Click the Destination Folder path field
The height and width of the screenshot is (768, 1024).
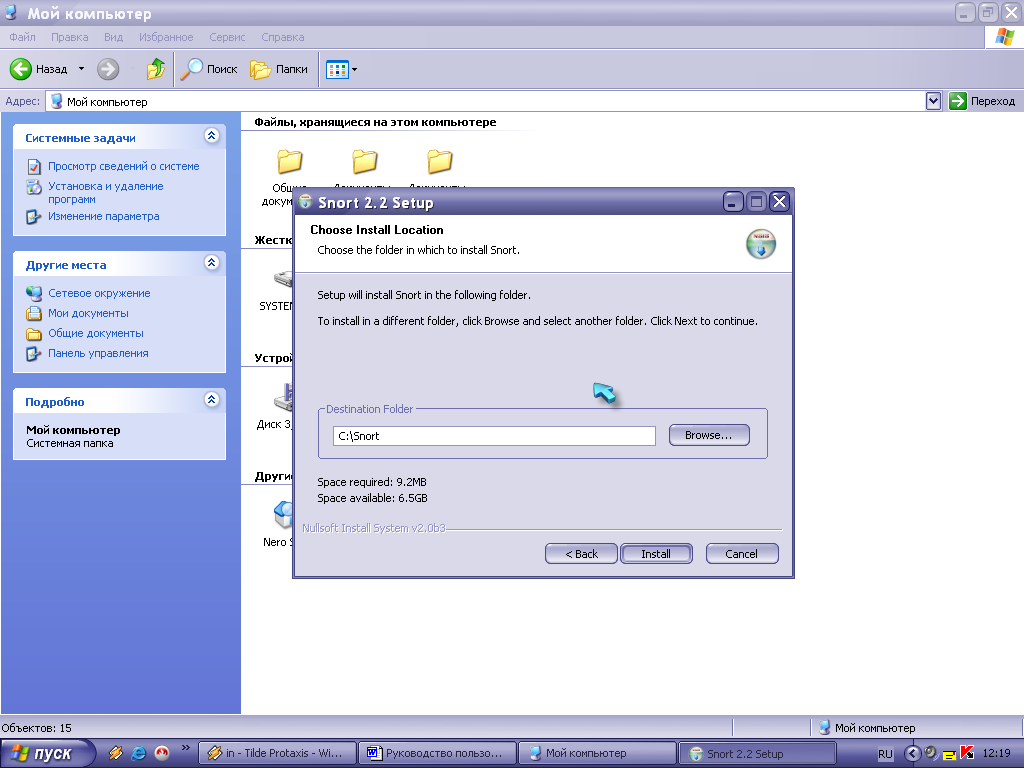494,436
